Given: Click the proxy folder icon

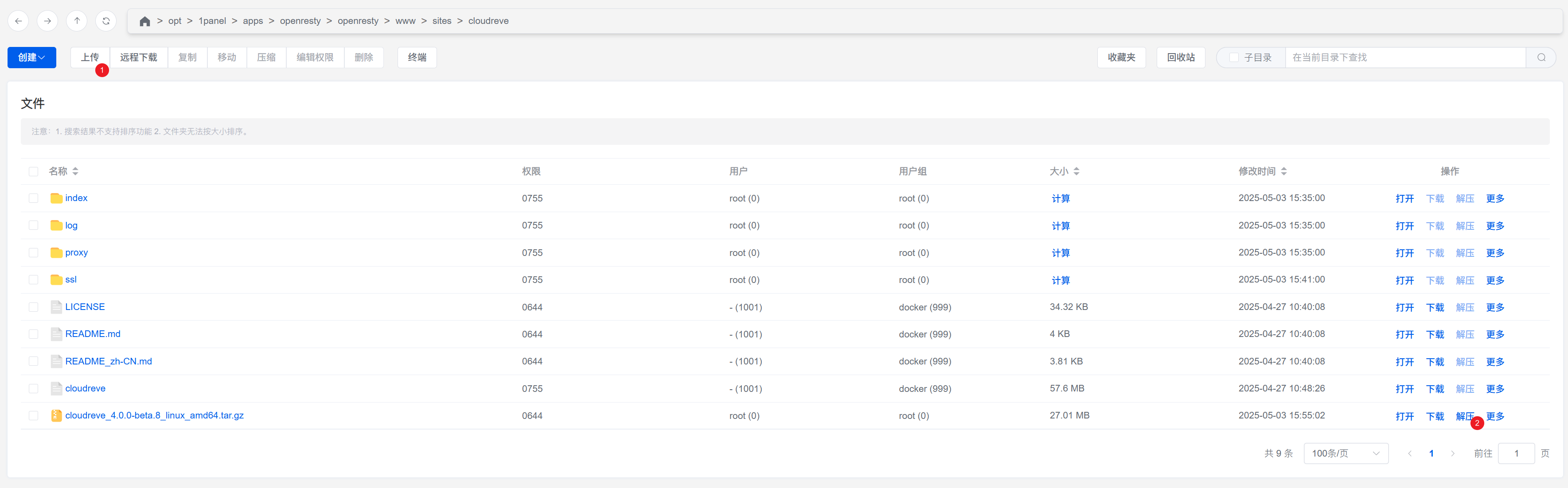Looking at the screenshot, I should pos(56,252).
